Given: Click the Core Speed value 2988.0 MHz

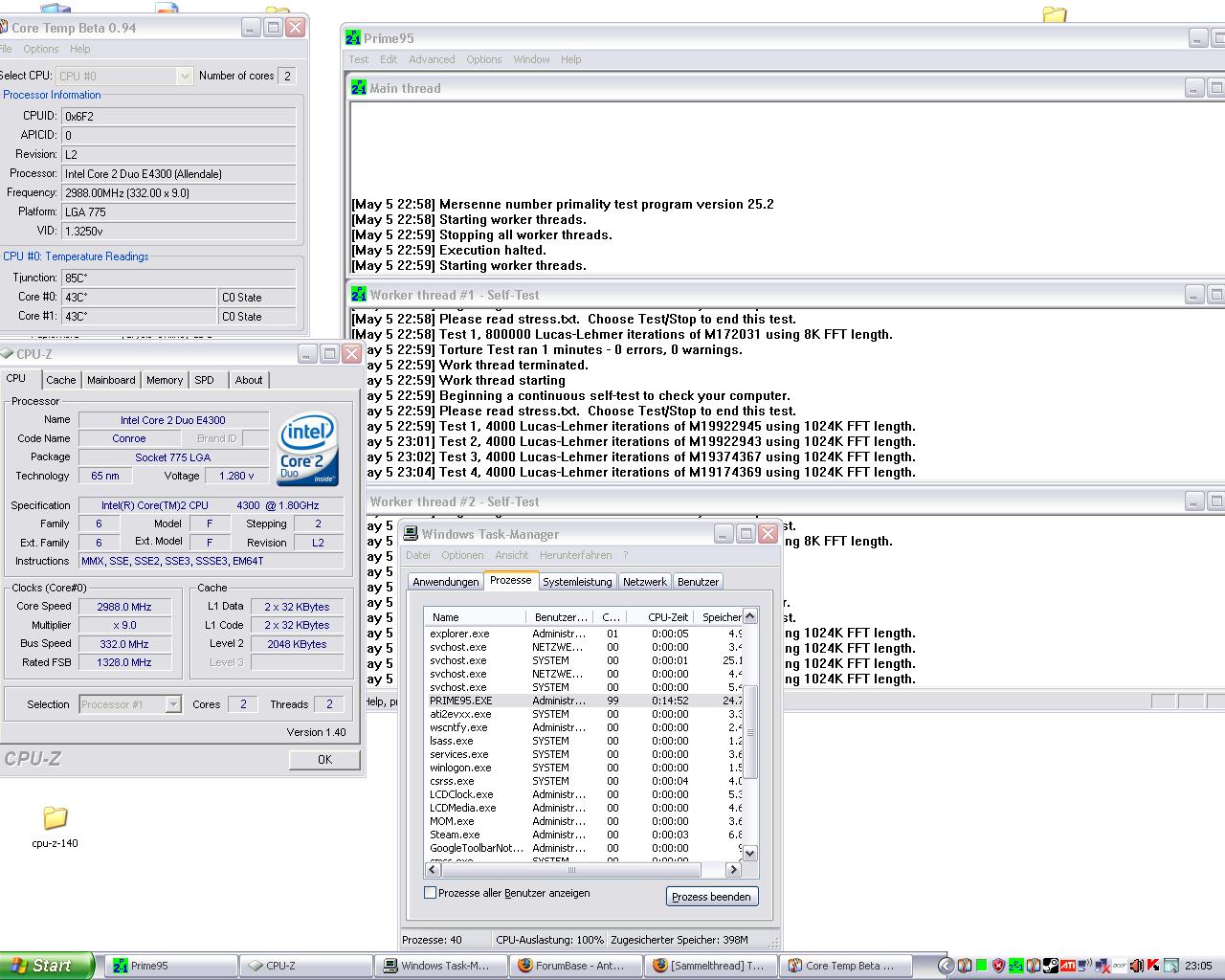Looking at the screenshot, I should 124,607.
